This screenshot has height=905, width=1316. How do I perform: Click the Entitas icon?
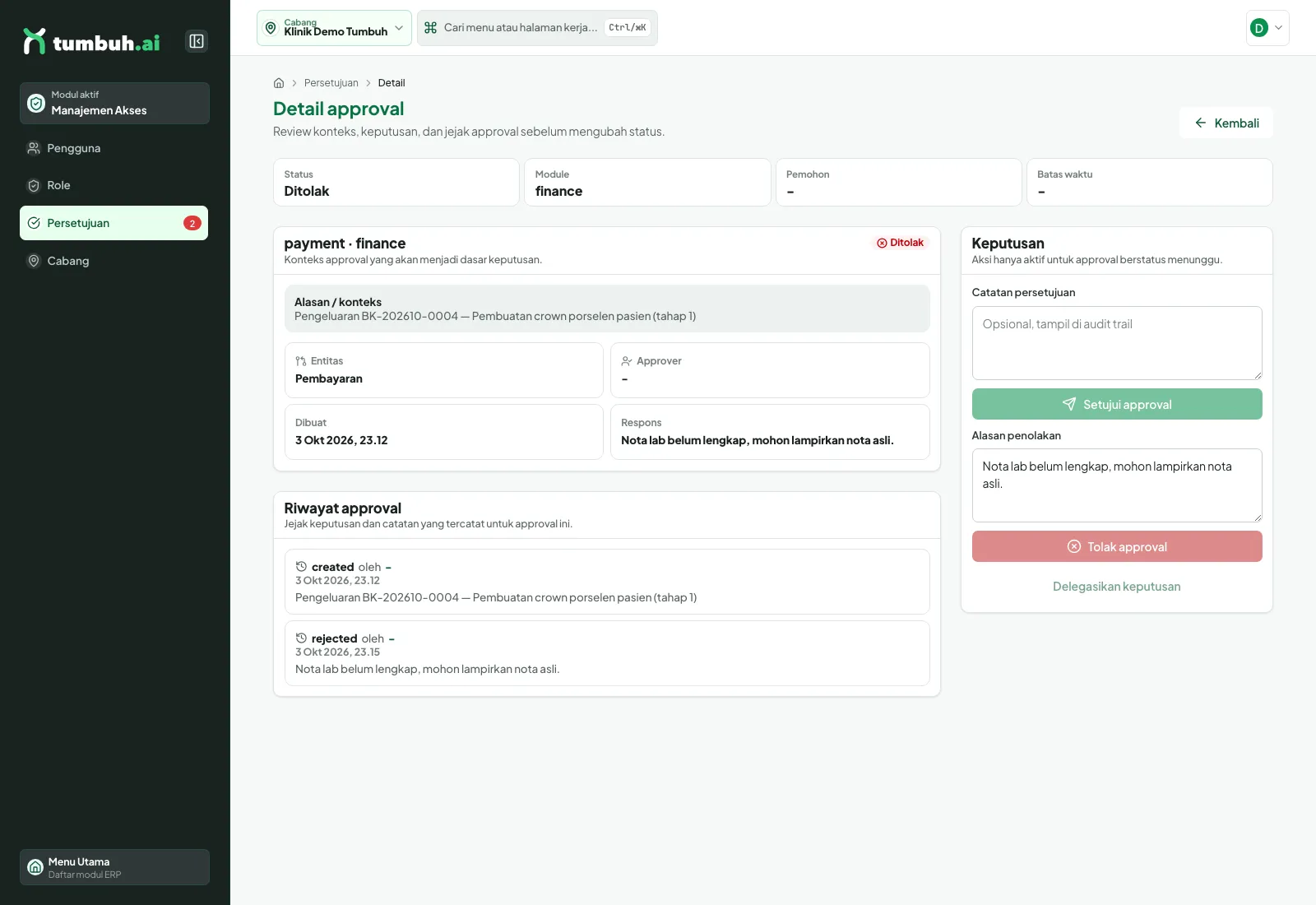(x=301, y=361)
